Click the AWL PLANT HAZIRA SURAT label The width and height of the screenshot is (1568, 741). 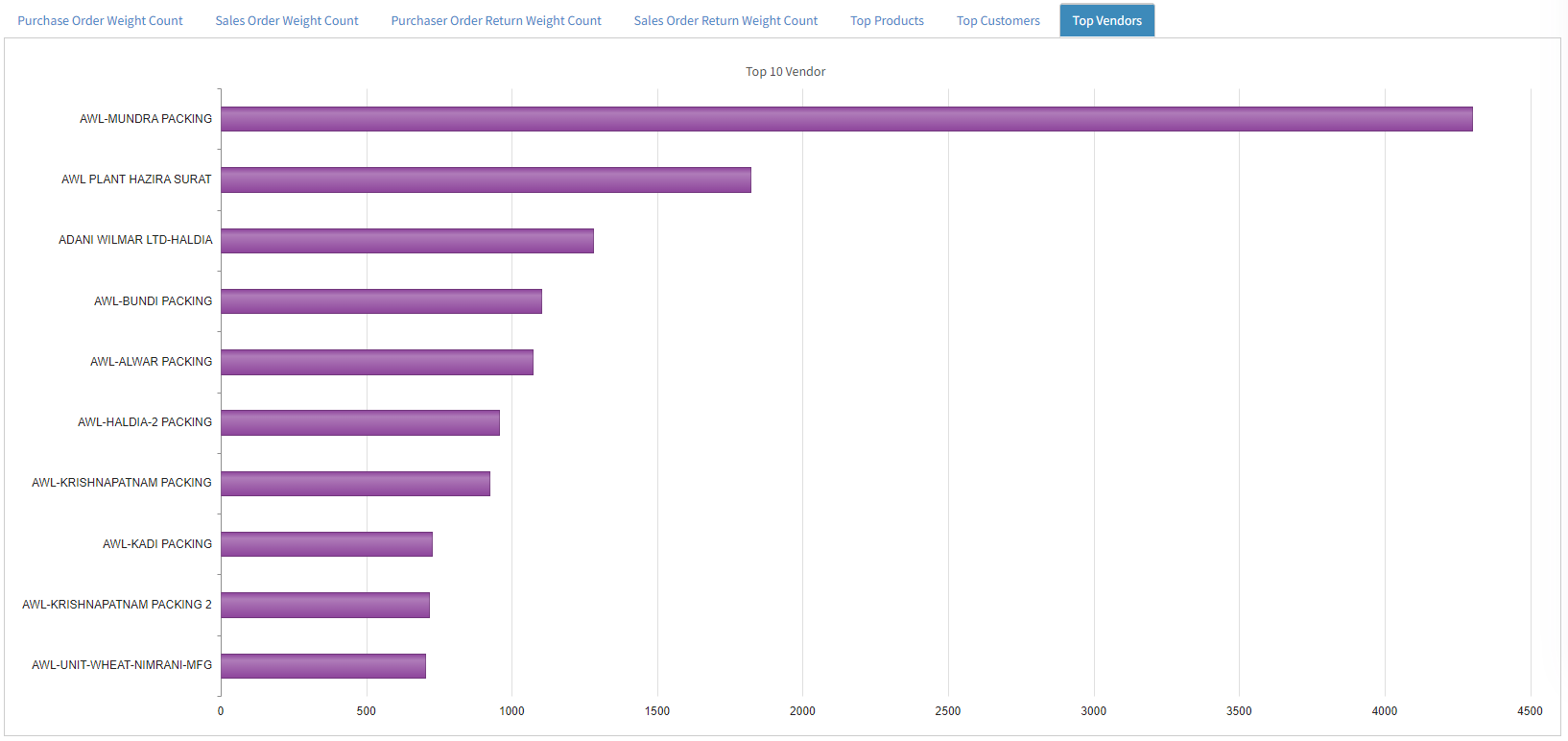pos(136,179)
